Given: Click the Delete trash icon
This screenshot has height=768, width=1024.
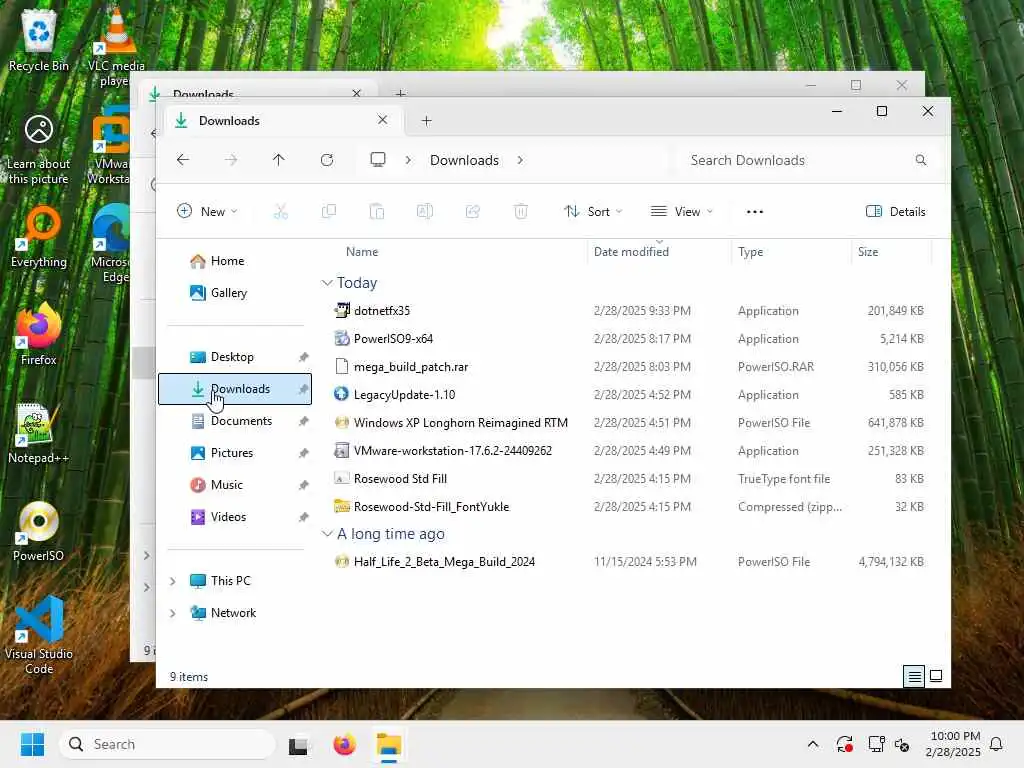Looking at the screenshot, I should click(521, 212).
